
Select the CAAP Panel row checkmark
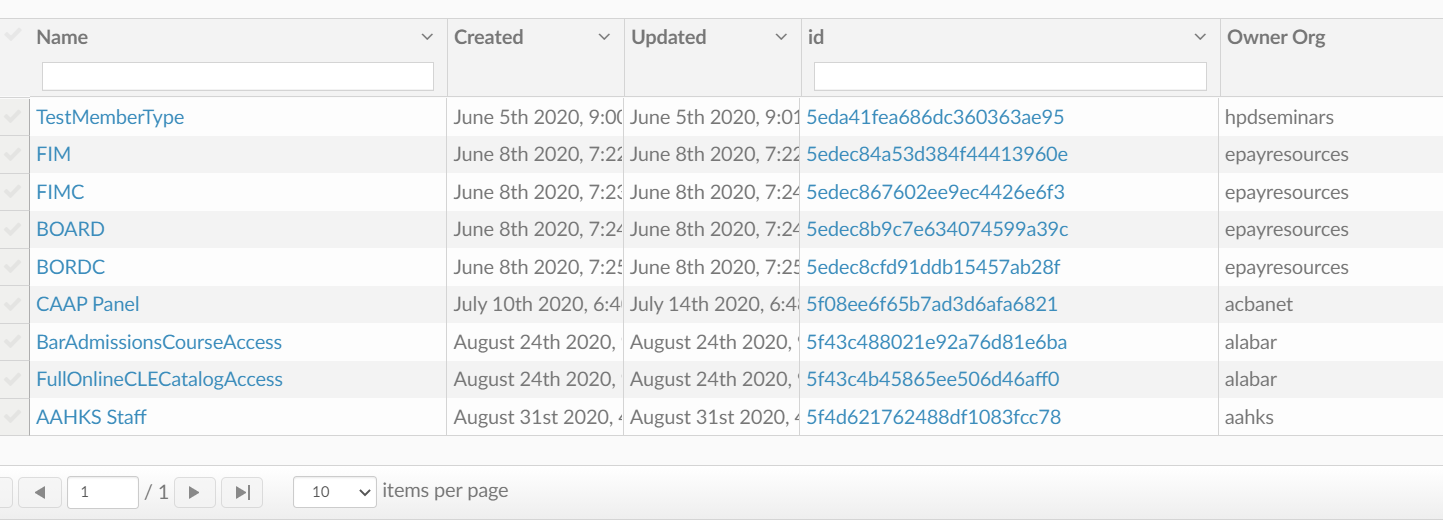pos(13,304)
